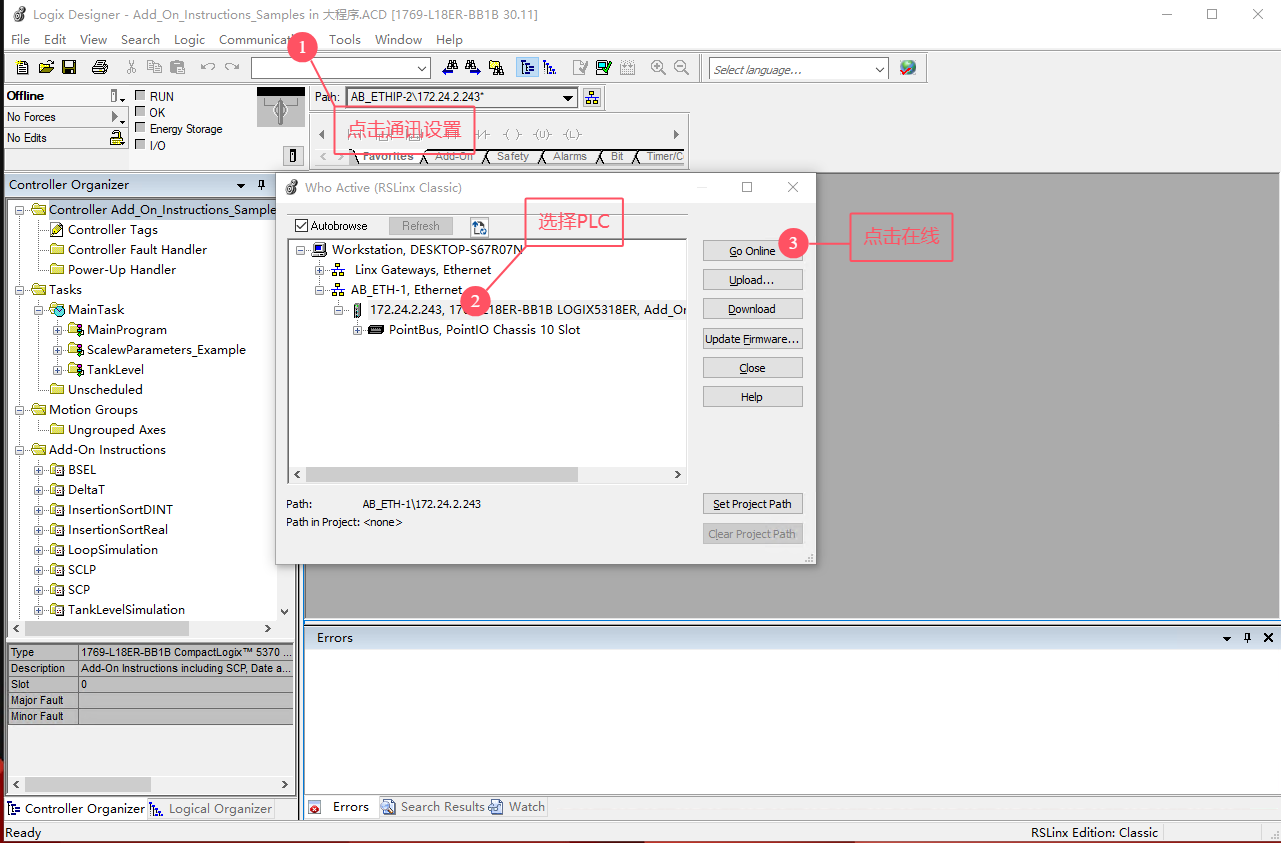Click the Zoom In magnifier icon
Viewport: 1281px width, 843px height.
pyautogui.click(x=658, y=68)
